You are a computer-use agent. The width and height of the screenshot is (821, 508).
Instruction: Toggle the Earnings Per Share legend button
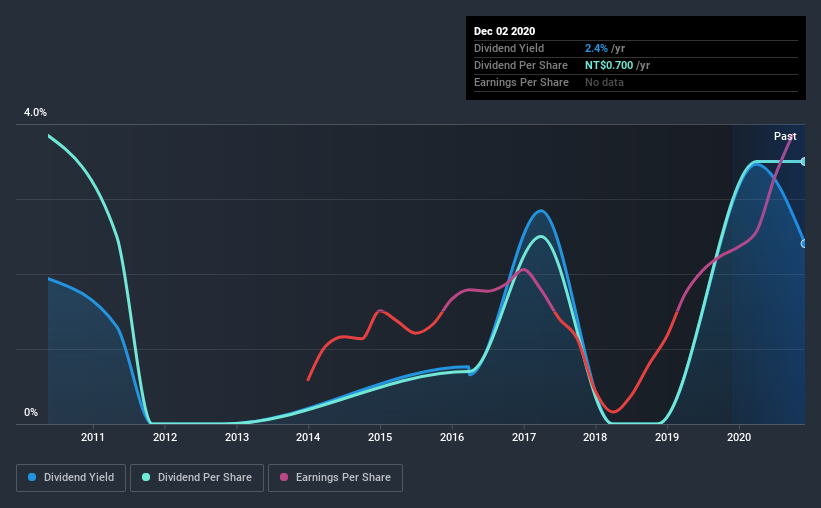(x=336, y=478)
